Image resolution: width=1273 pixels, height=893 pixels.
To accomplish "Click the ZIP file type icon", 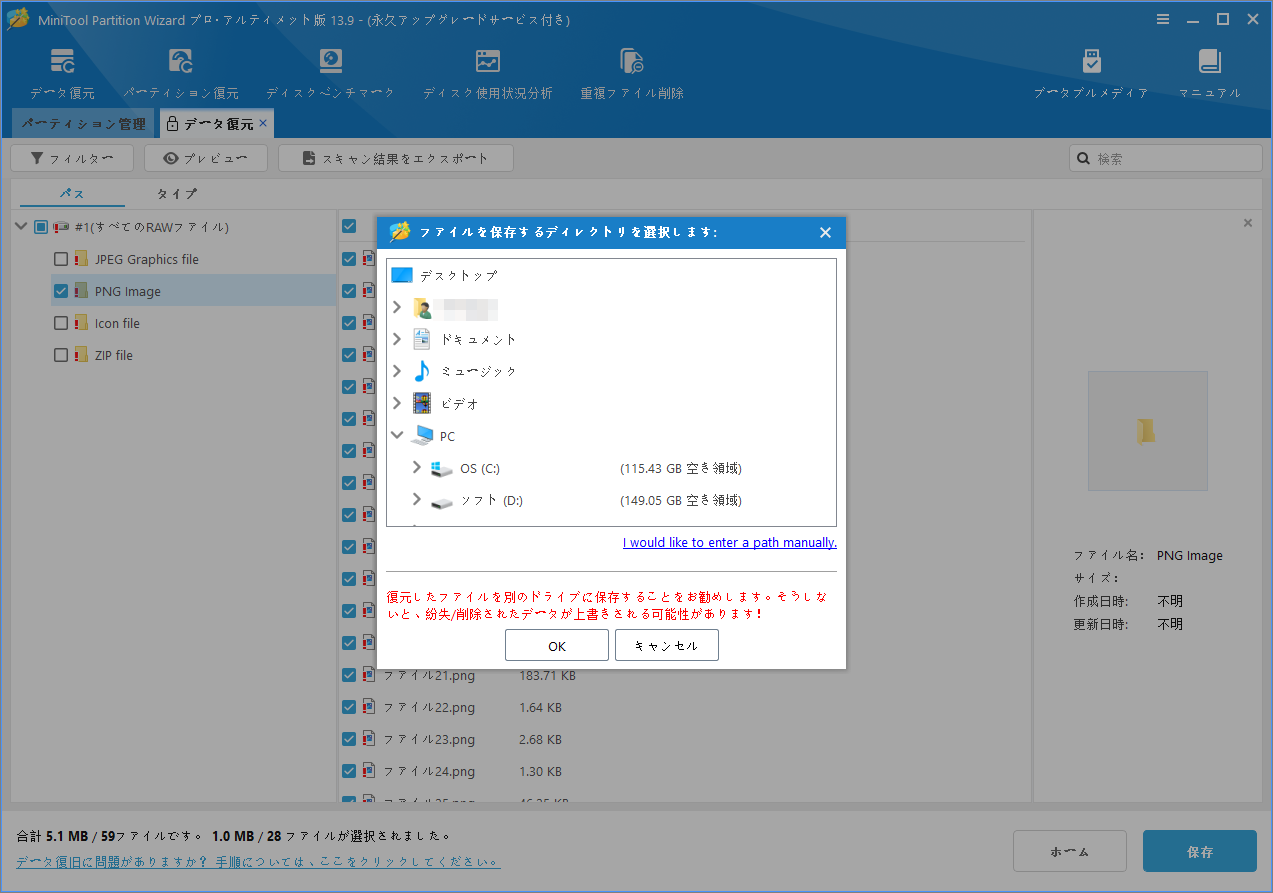I will 81,355.
